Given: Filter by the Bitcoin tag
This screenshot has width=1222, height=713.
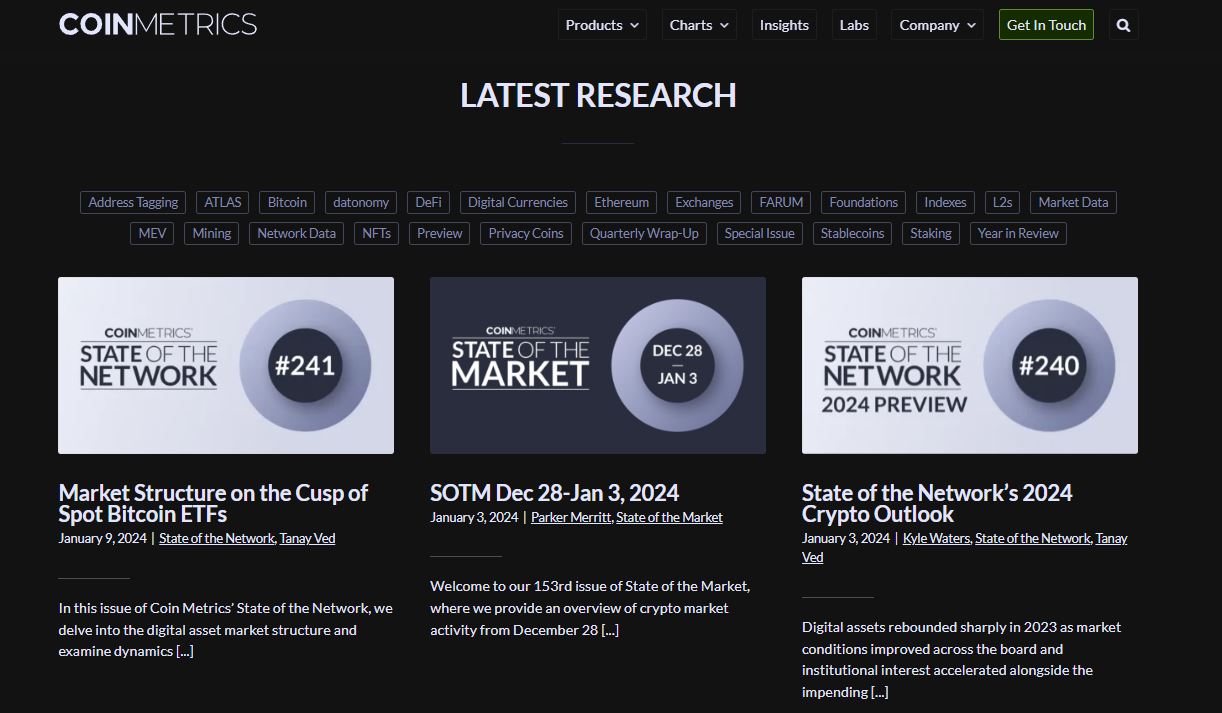Looking at the screenshot, I should click(x=287, y=202).
